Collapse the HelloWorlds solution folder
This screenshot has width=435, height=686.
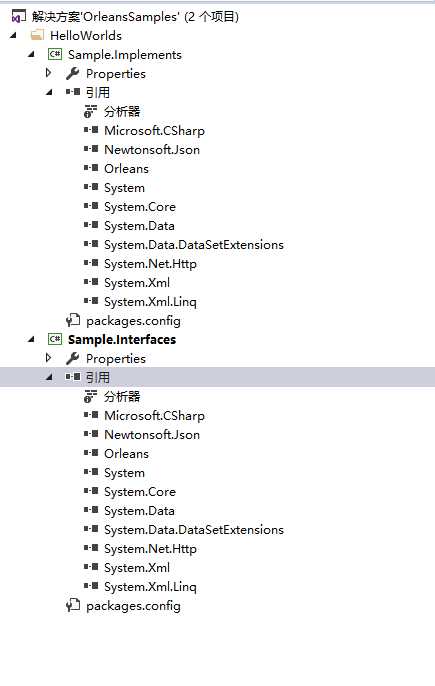tap(13, 35)
